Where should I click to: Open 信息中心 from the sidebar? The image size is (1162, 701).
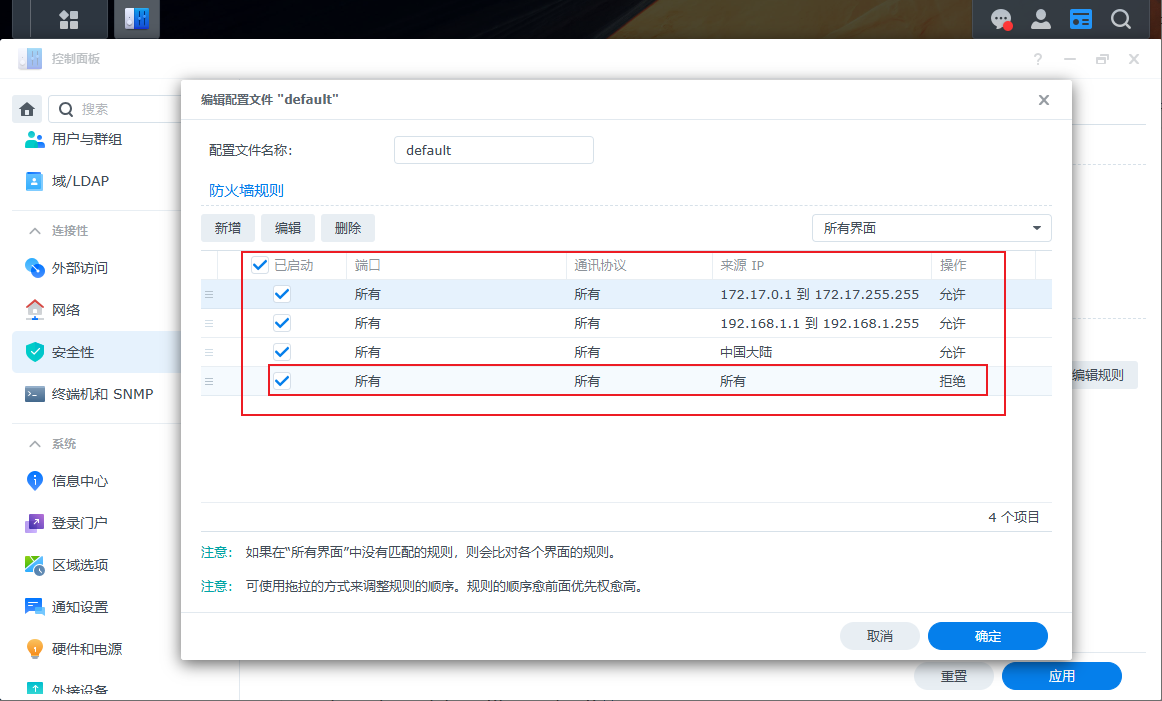click(x=80, y=481)
